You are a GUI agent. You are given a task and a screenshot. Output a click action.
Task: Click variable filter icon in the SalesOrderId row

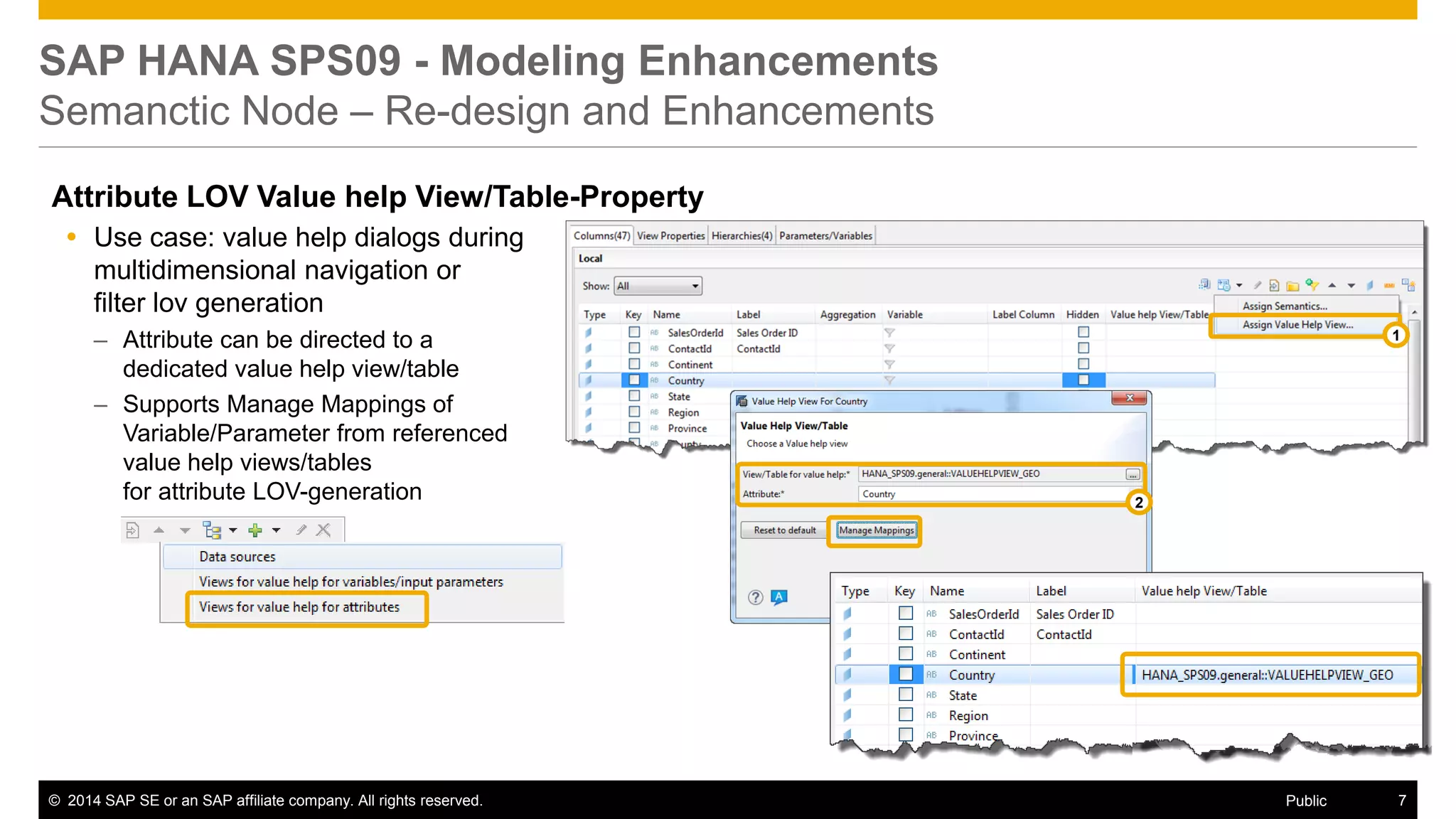click(889, 333)
